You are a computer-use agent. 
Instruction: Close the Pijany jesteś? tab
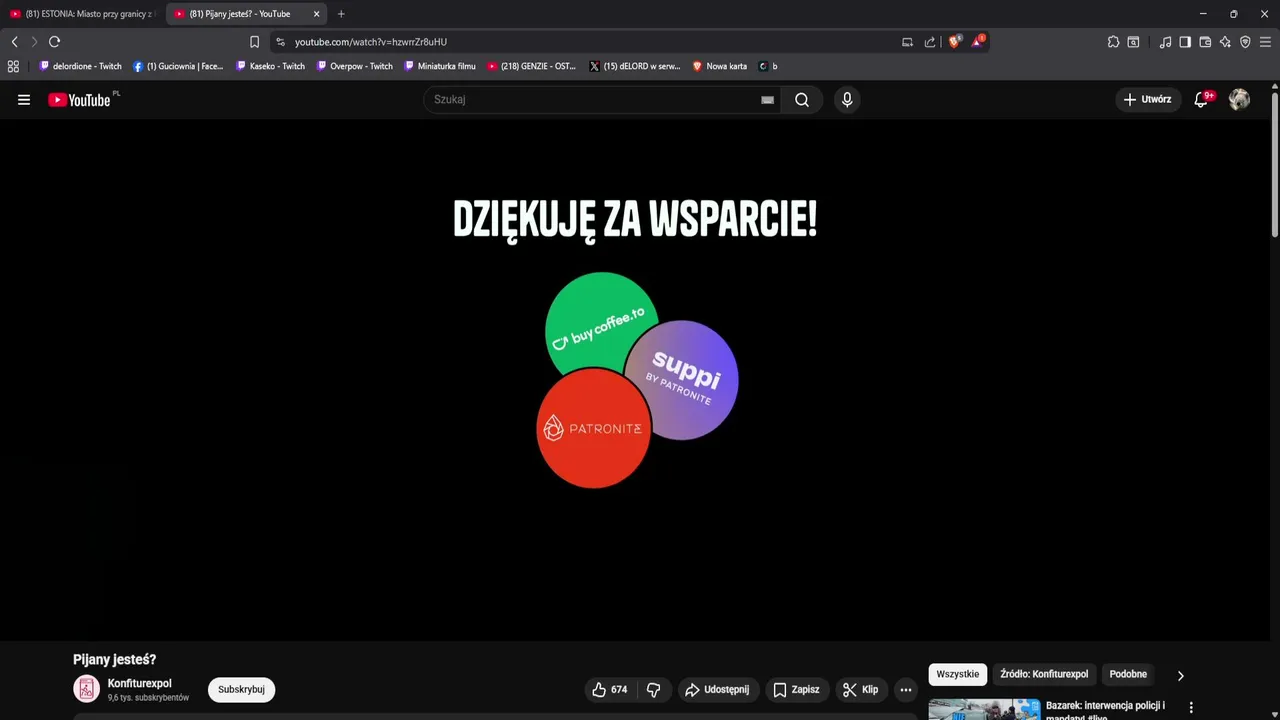[x=316, y=14]
